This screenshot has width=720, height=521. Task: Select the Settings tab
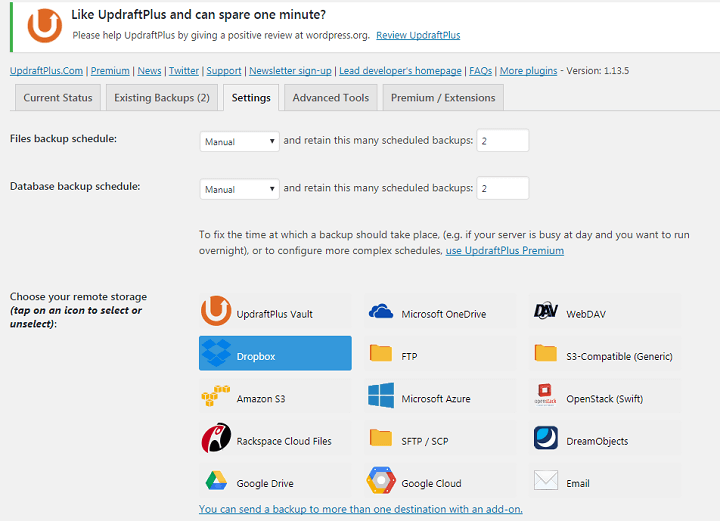251,98
